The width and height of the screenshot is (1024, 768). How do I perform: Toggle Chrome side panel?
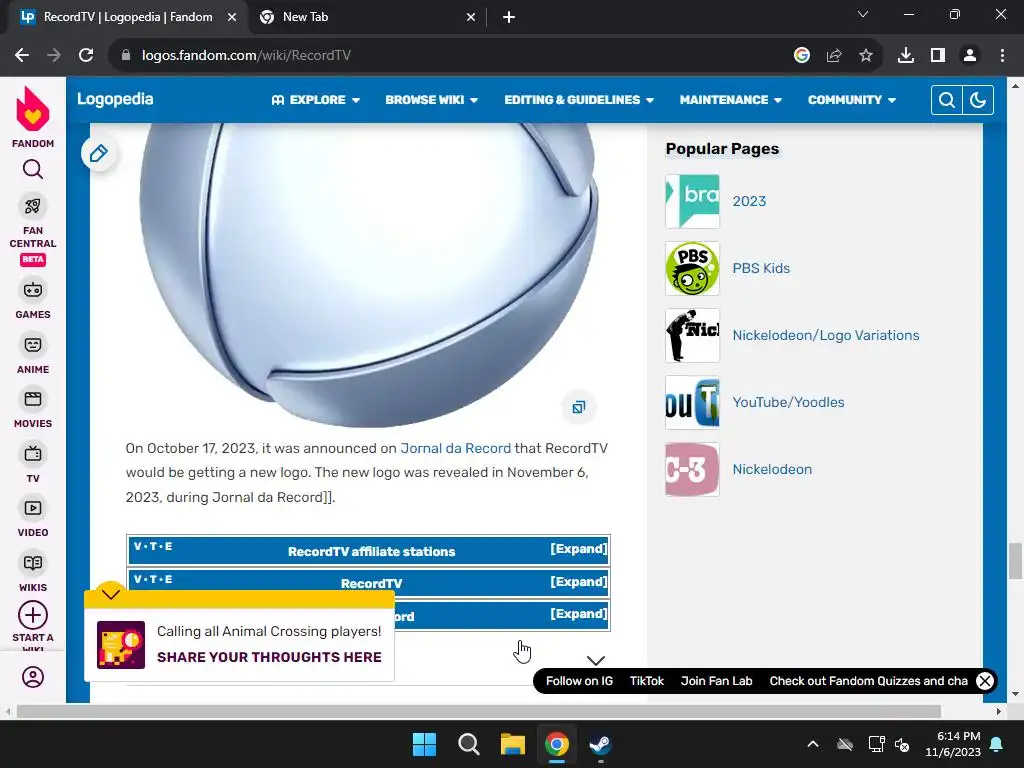tap(938, 56)
